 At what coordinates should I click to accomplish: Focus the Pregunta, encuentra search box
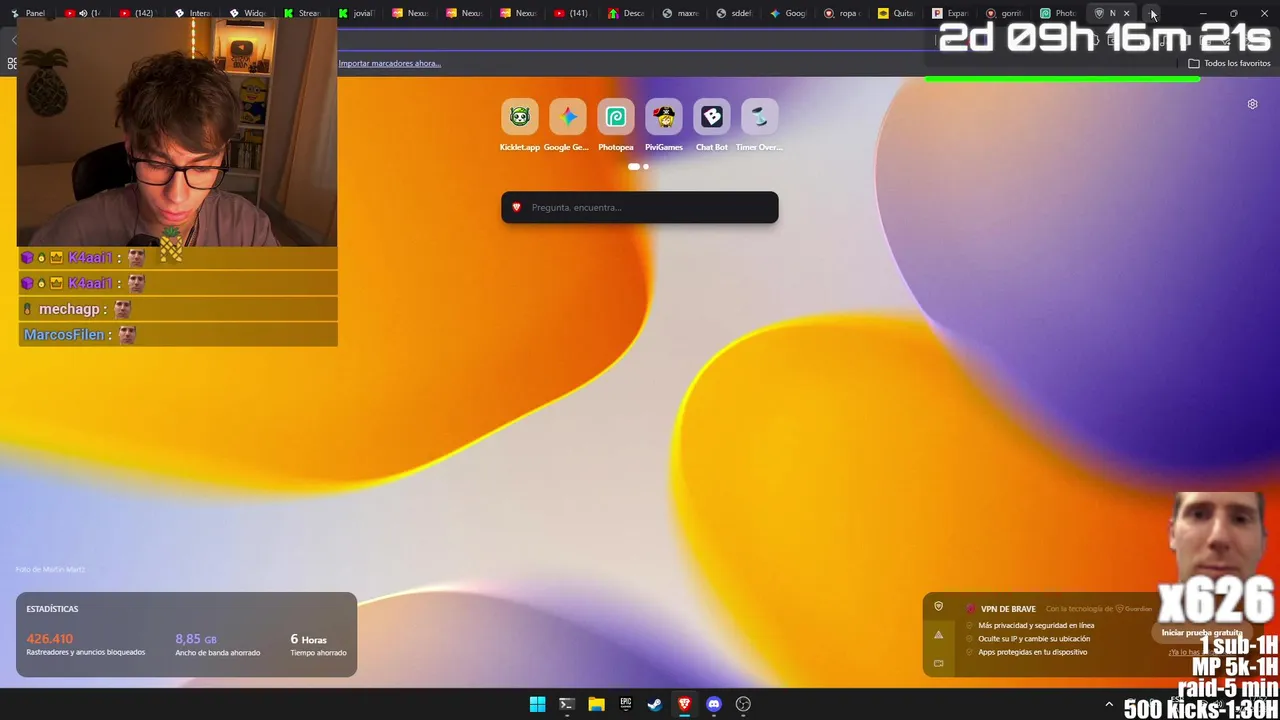click(640, 207)
